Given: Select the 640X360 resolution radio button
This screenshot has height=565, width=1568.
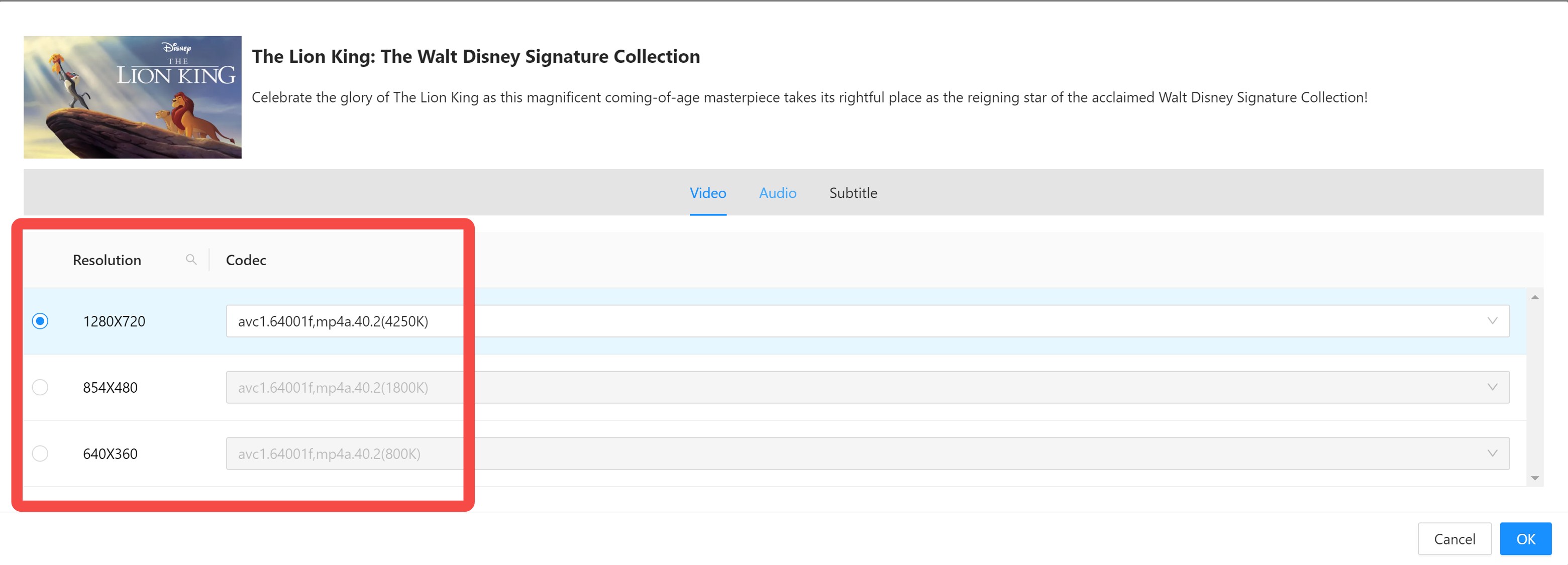Looking at the screenshot, I should click(40, 454).
